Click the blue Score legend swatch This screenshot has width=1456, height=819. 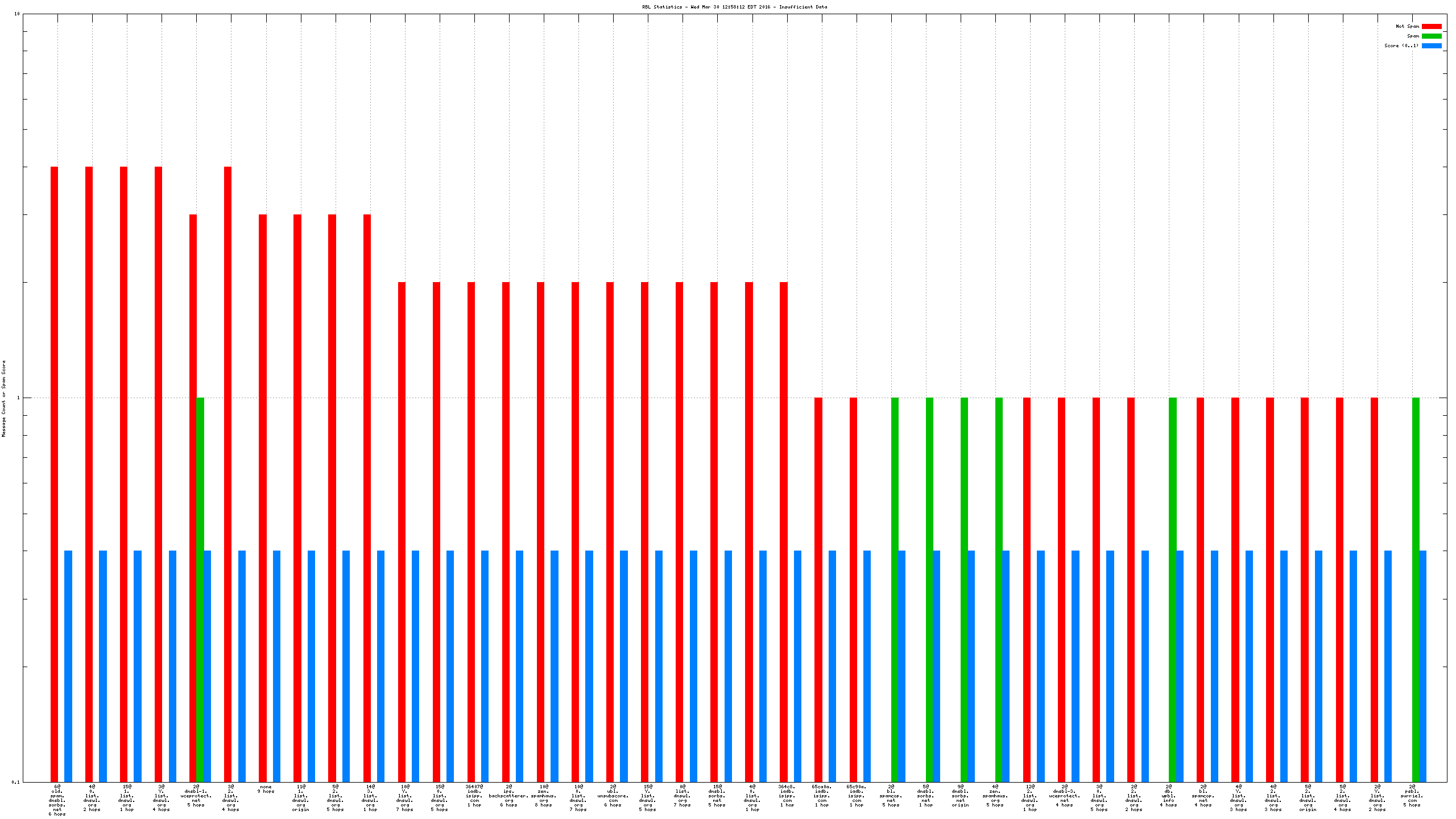(x=1431, y=45)
